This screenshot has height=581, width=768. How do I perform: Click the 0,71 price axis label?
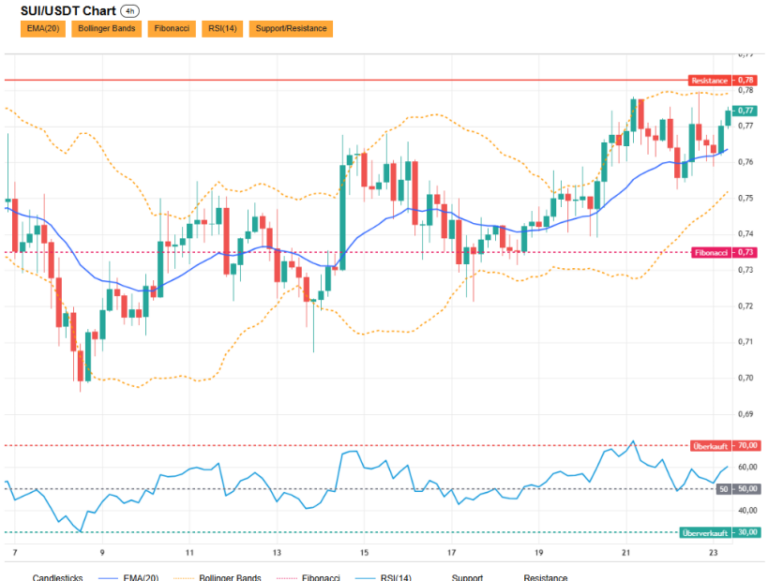pos(745,342)
